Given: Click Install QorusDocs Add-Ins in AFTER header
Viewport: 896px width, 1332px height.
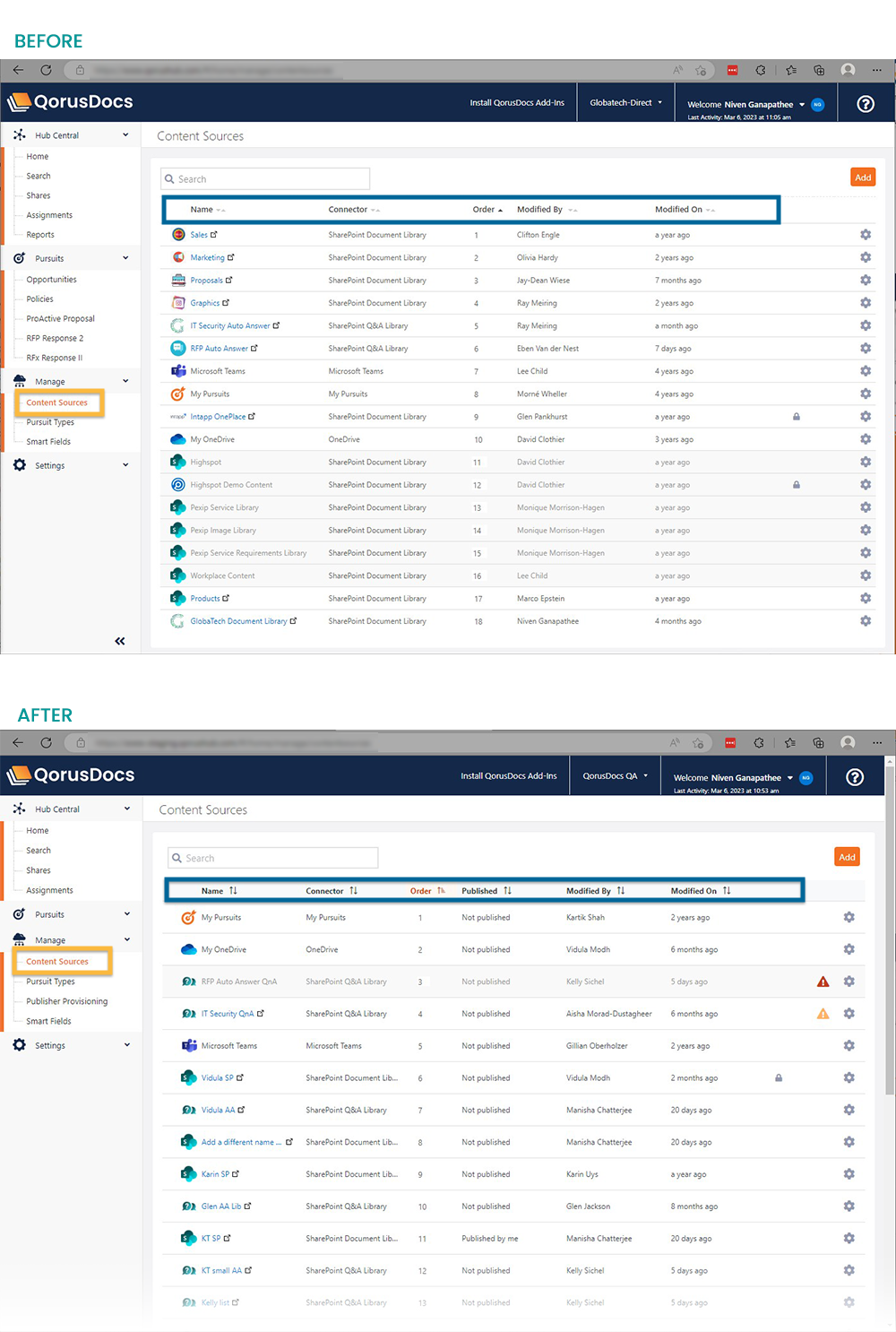Looking at the screenshot, I should click(509, 776).
